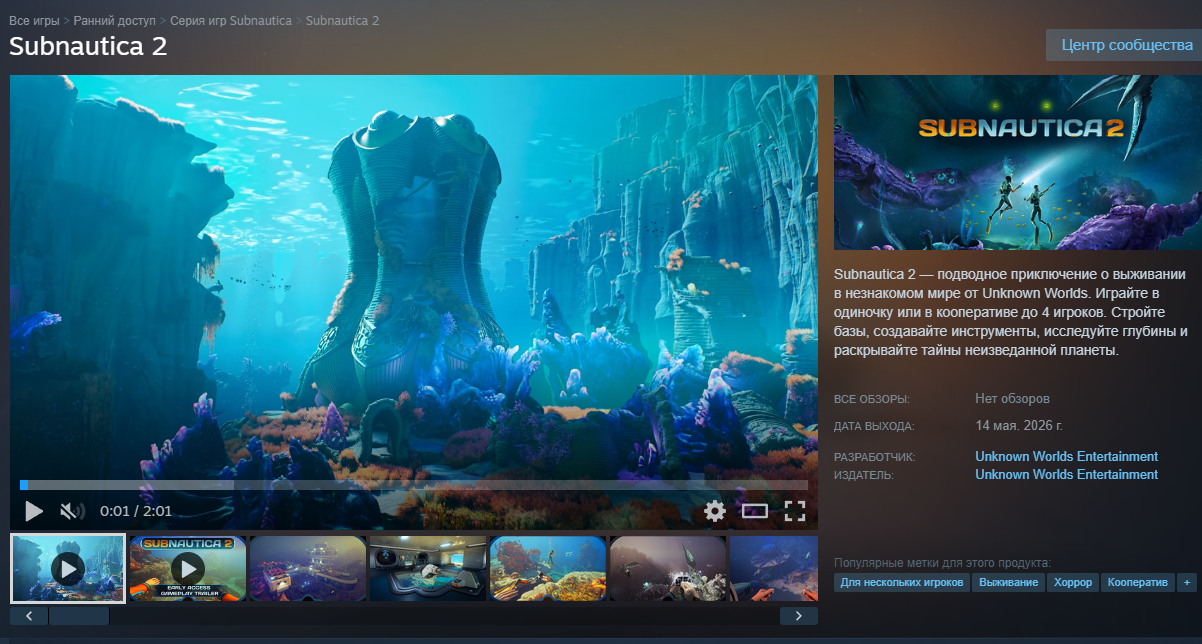Click the thumbnail strip scrollbar handle

click(x=79, y=616)
